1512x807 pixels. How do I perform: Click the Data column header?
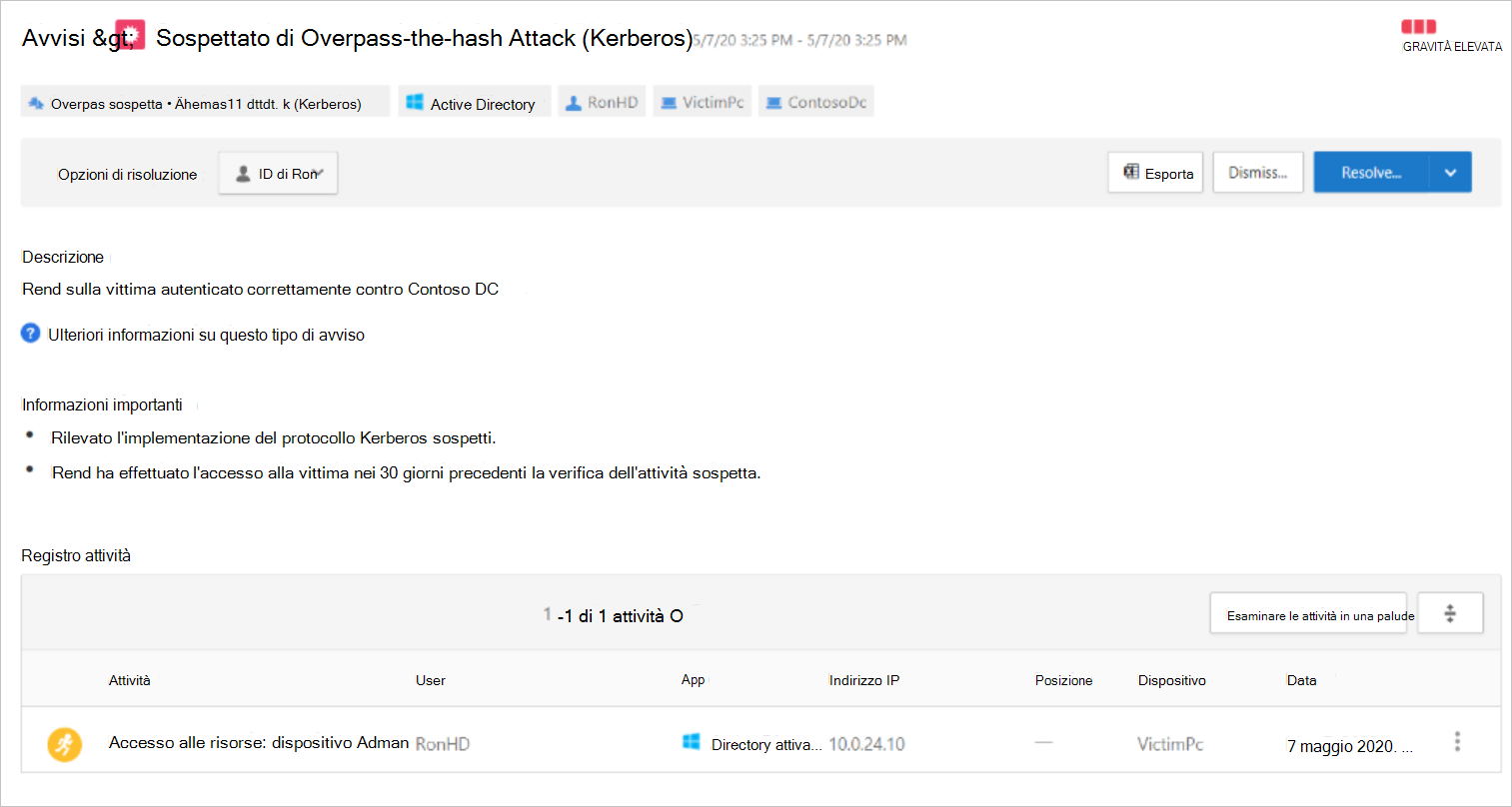1301,680
